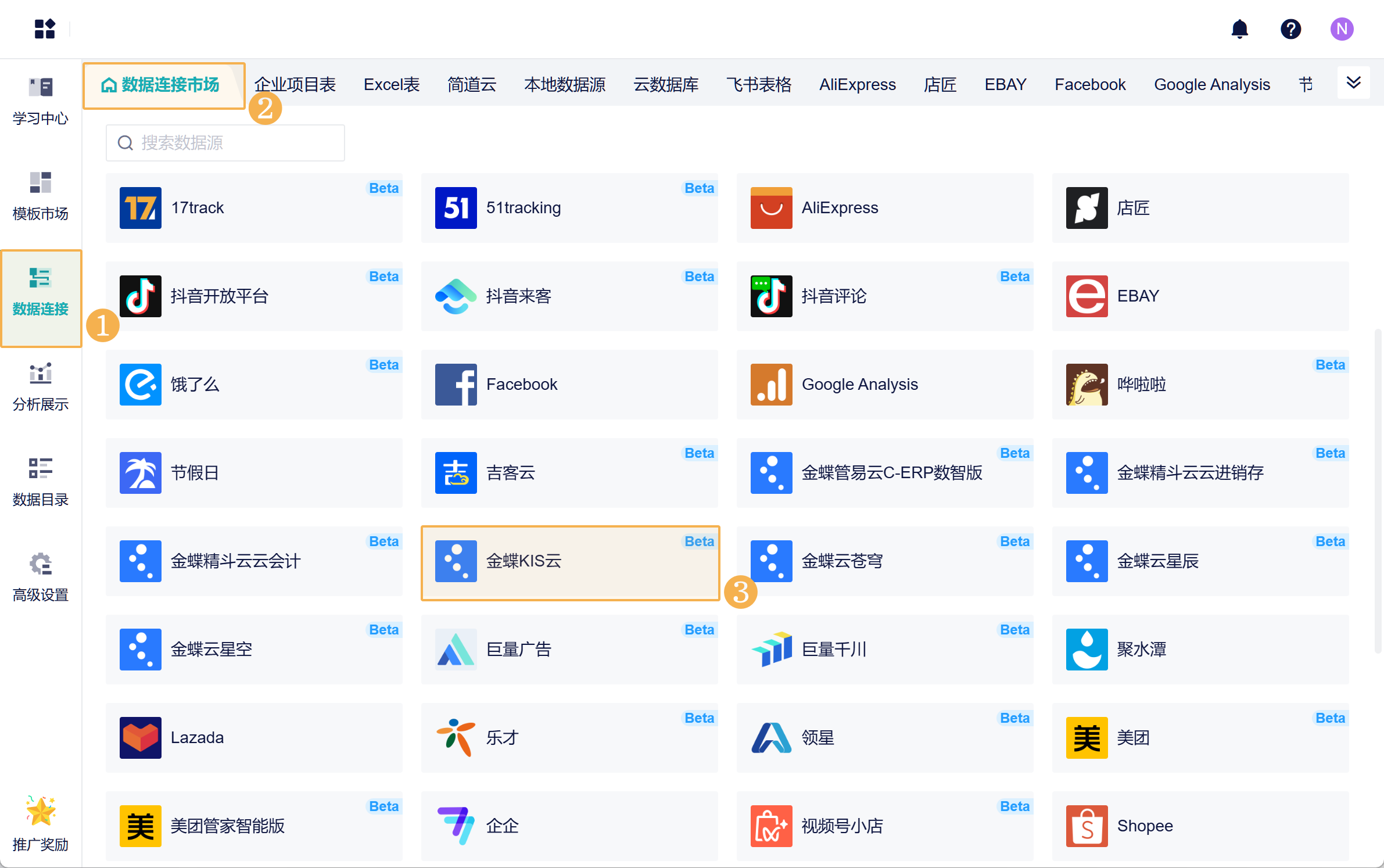Expand the tab list chevron
The width and height of the screenshot is (1384, 868).
tap(1353, 83)
